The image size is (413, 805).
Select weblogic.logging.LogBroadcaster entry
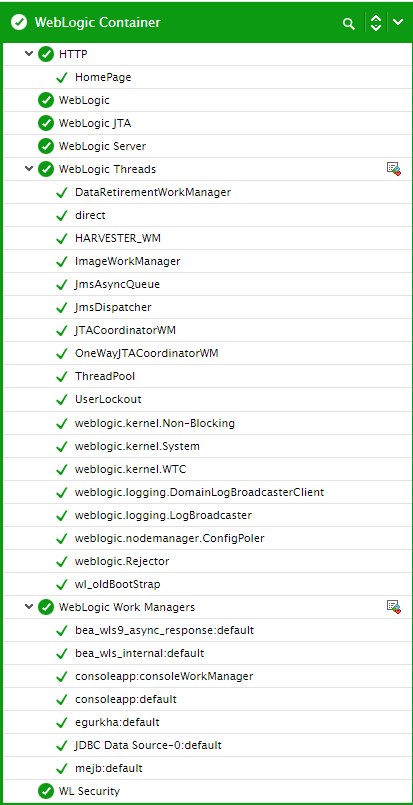163,515
